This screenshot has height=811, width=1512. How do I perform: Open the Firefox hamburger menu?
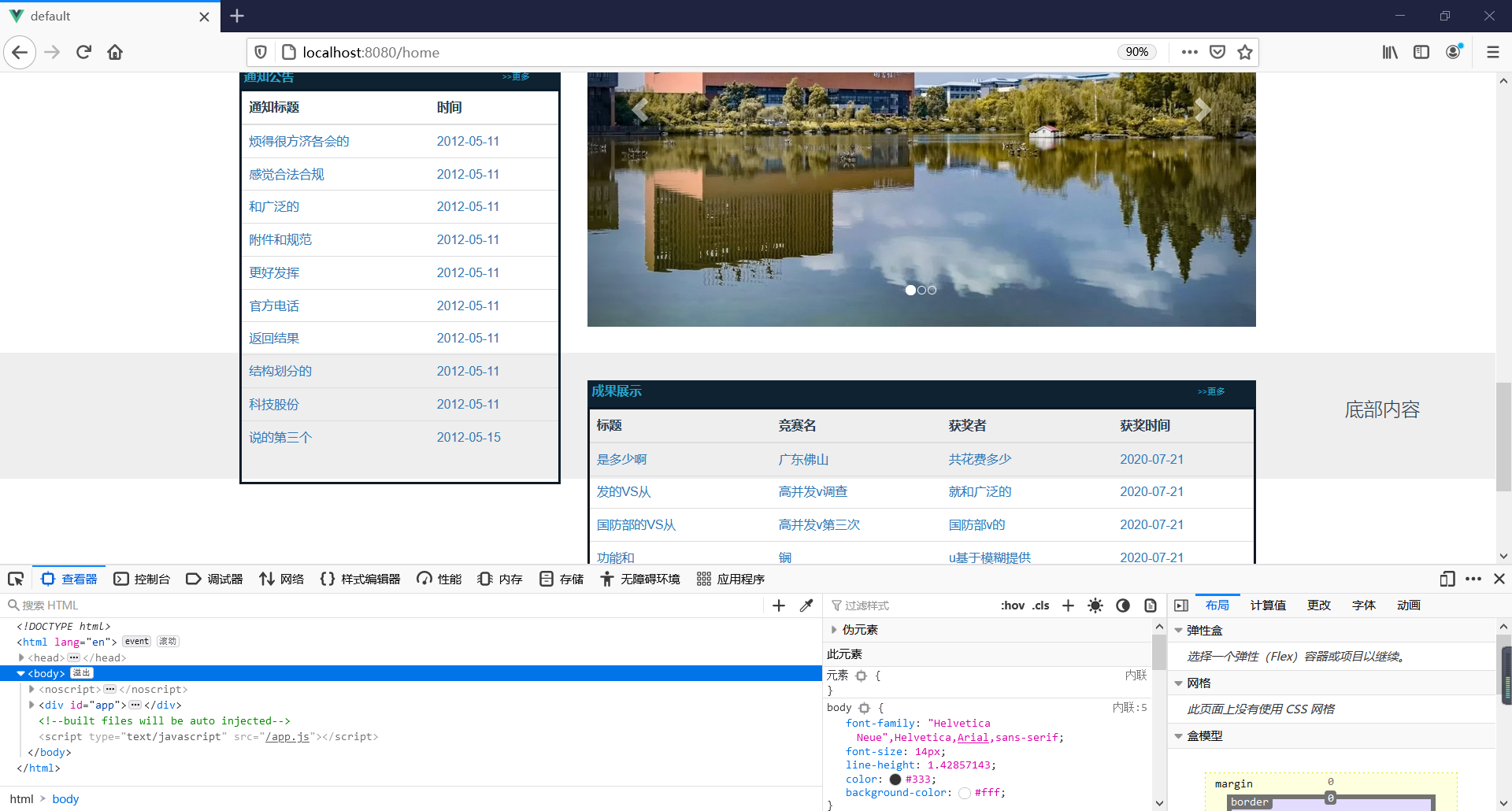coord(1492,53)
